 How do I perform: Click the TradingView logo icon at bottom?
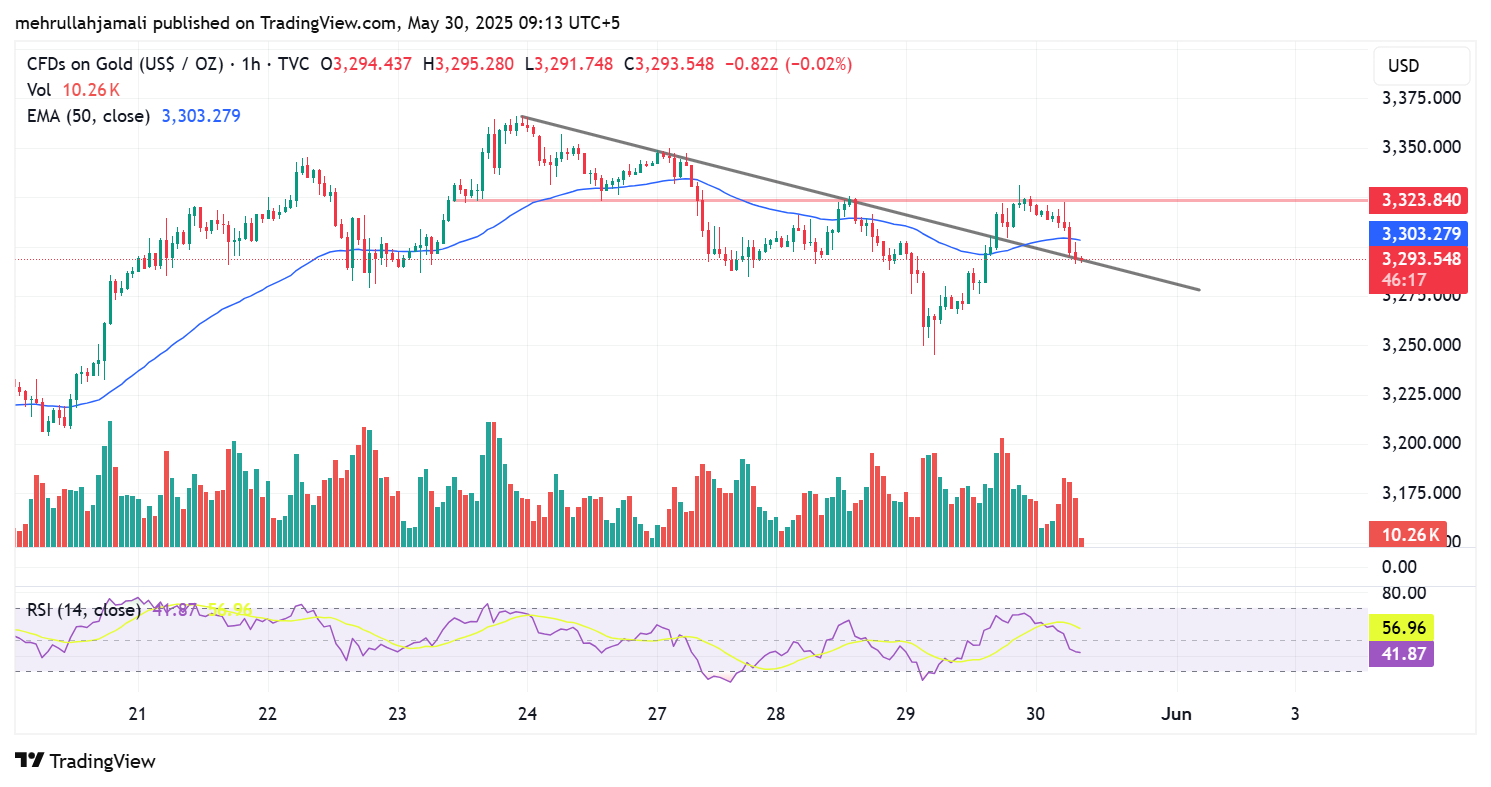point(30,761)
